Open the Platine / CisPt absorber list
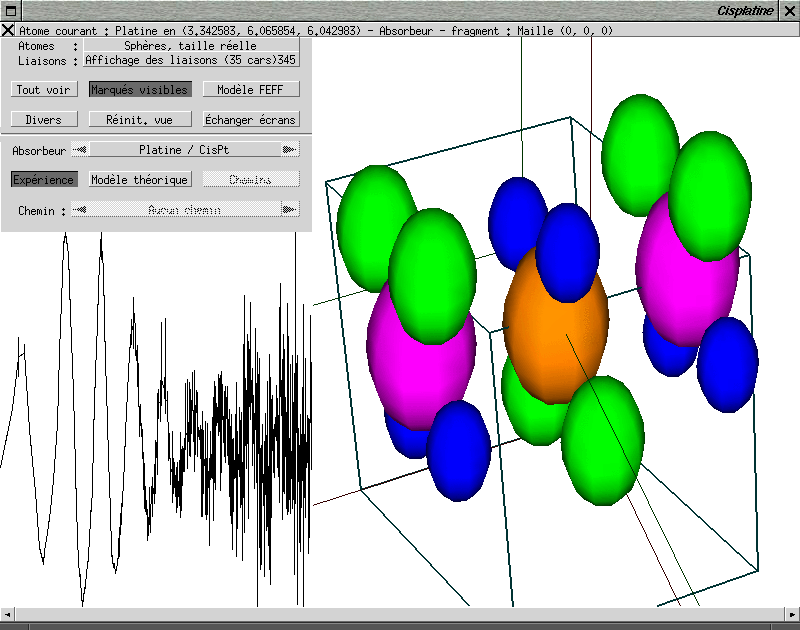800x630 pixels. 185,149
